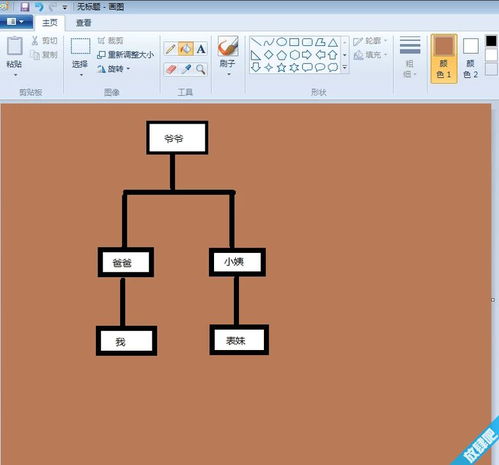Choose the Four-point star shape

pos(269,67)
